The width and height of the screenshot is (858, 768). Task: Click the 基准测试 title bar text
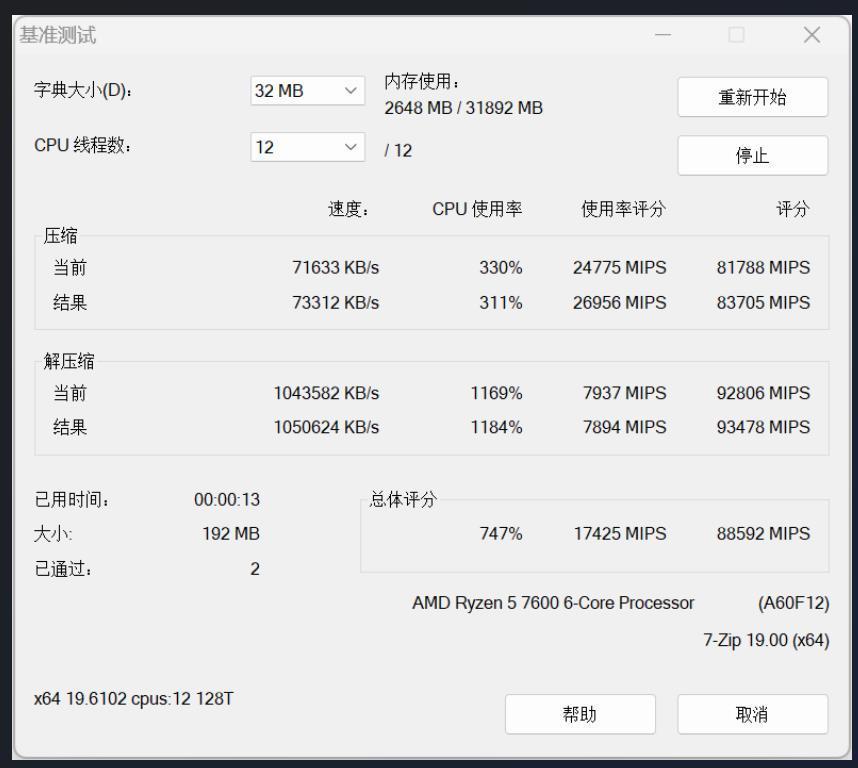[58, 36]
